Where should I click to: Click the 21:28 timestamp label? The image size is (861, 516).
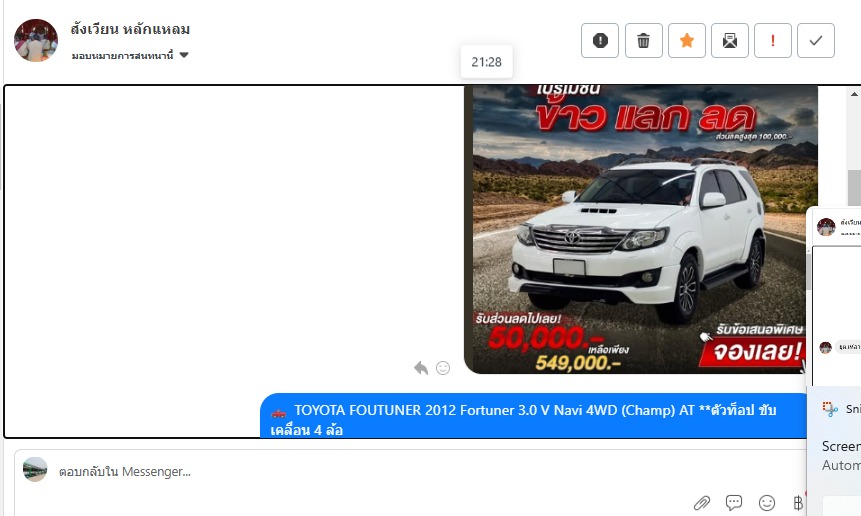pyautogui.click(x=487, y=62)
